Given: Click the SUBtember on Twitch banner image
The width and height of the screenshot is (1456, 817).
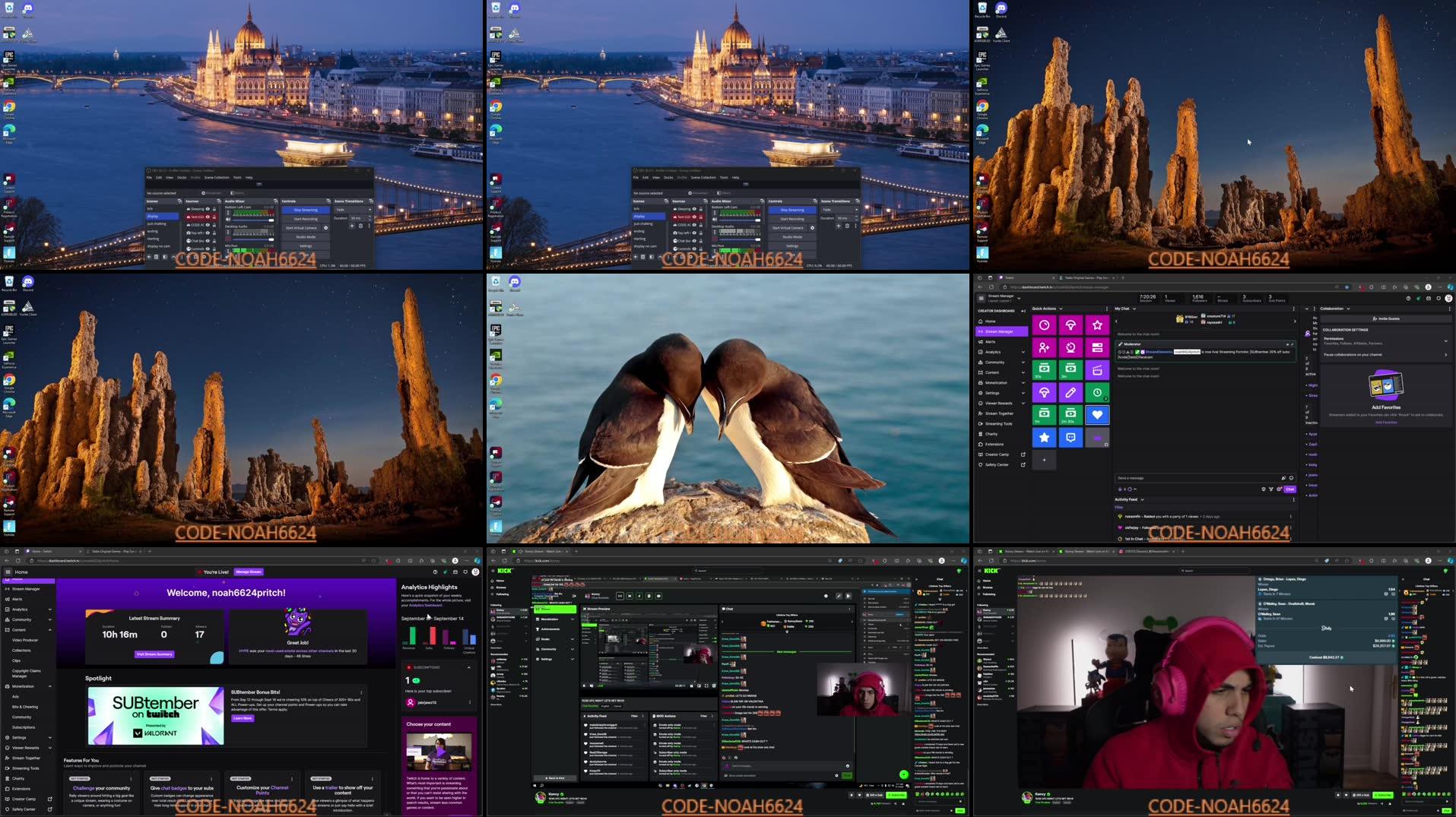Looking at the screenshot, I should coord(156,716).
